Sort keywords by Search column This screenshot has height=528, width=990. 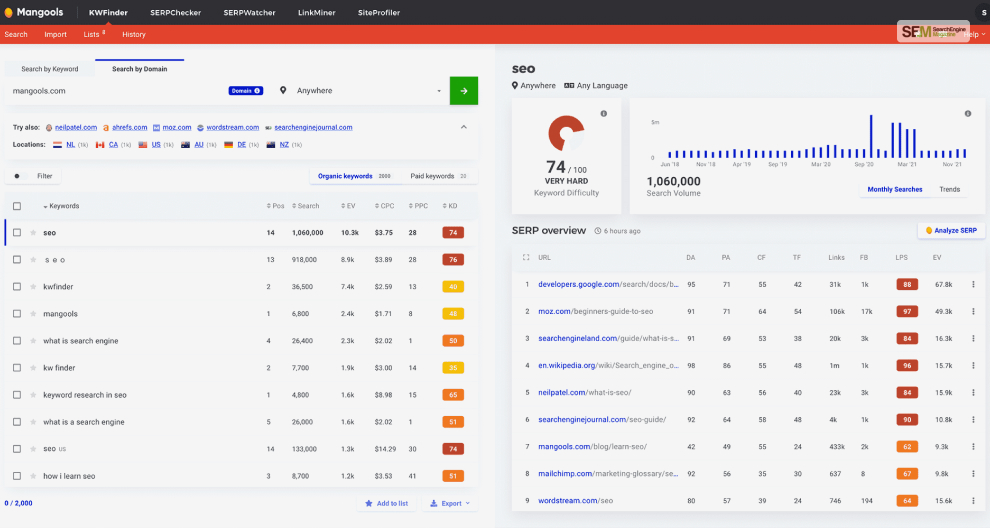point(306,206)
